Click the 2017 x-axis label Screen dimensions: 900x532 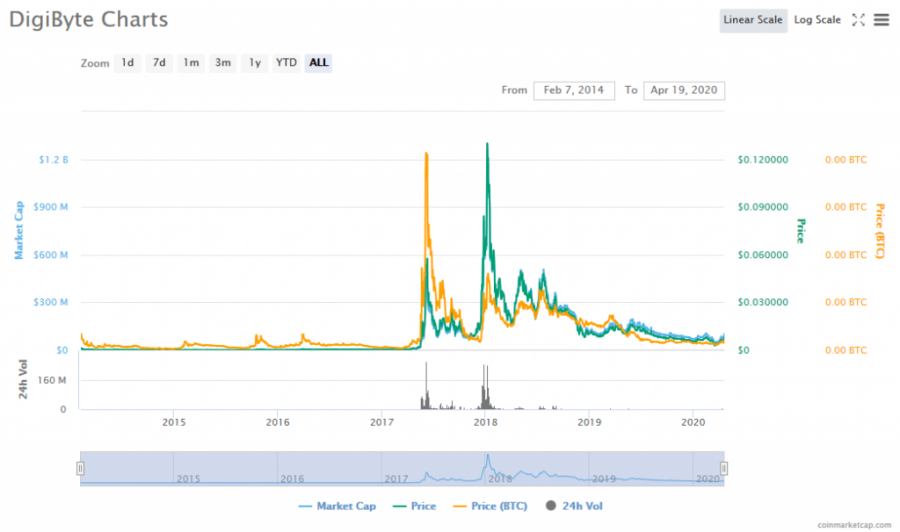click(382, 422)
